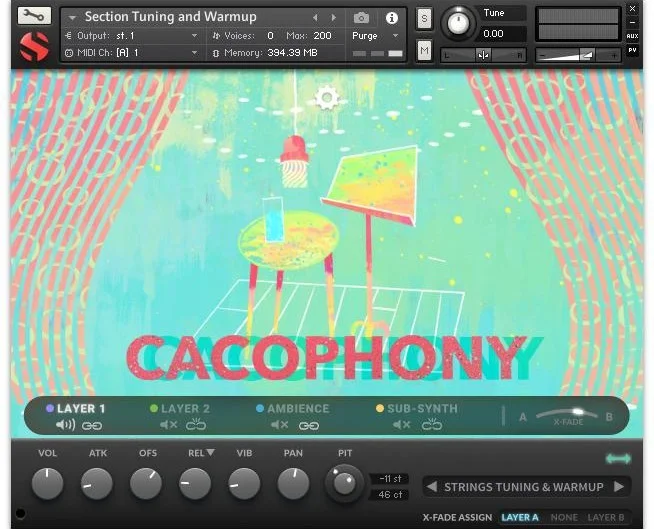Select next instrument arrow in header

pyautogui.click(x=334, y=18)
